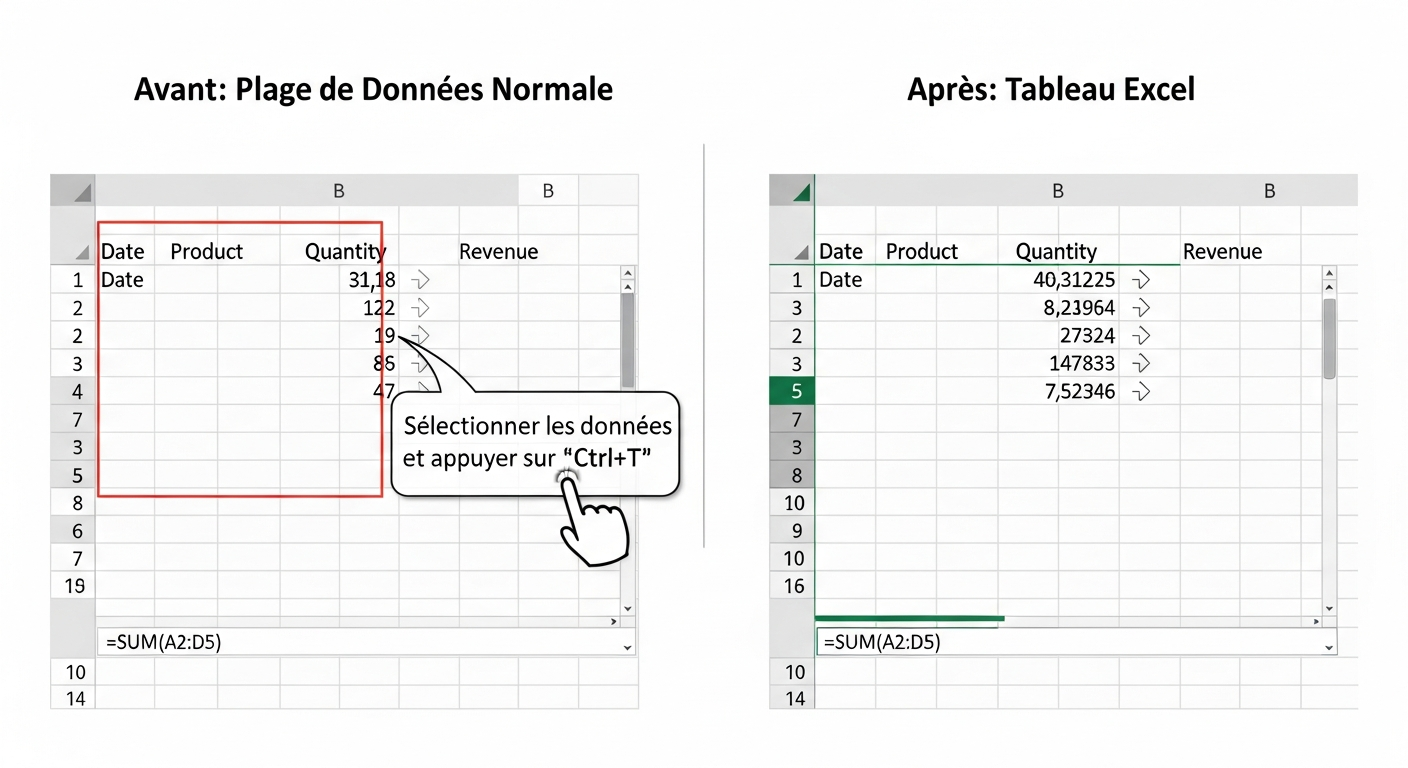Expand the formula bar chevron in the Avant sheet
The width and height of the screenshot is (1408, 768).
[627, 647]
